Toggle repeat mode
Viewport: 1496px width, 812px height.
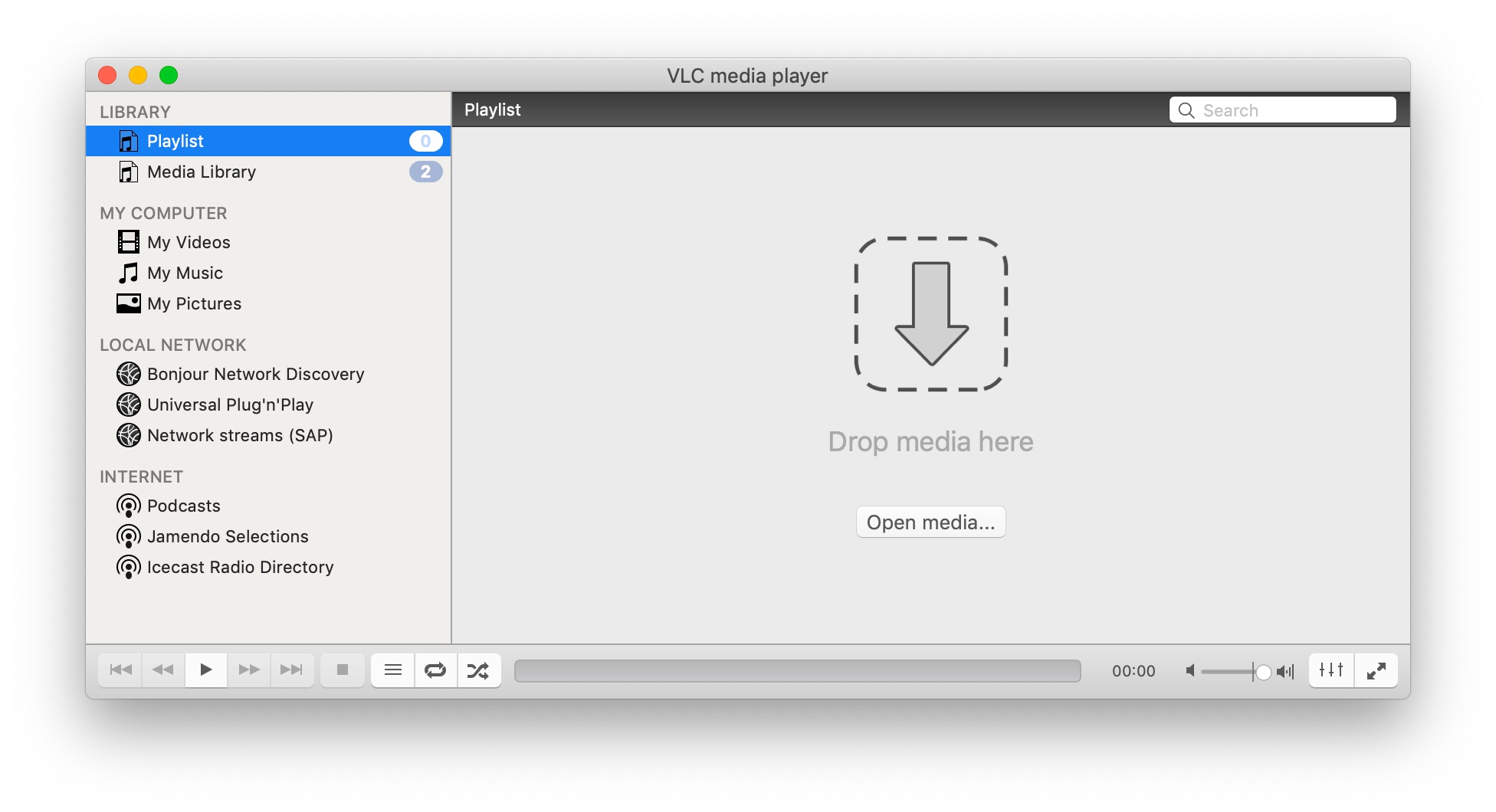435,670
